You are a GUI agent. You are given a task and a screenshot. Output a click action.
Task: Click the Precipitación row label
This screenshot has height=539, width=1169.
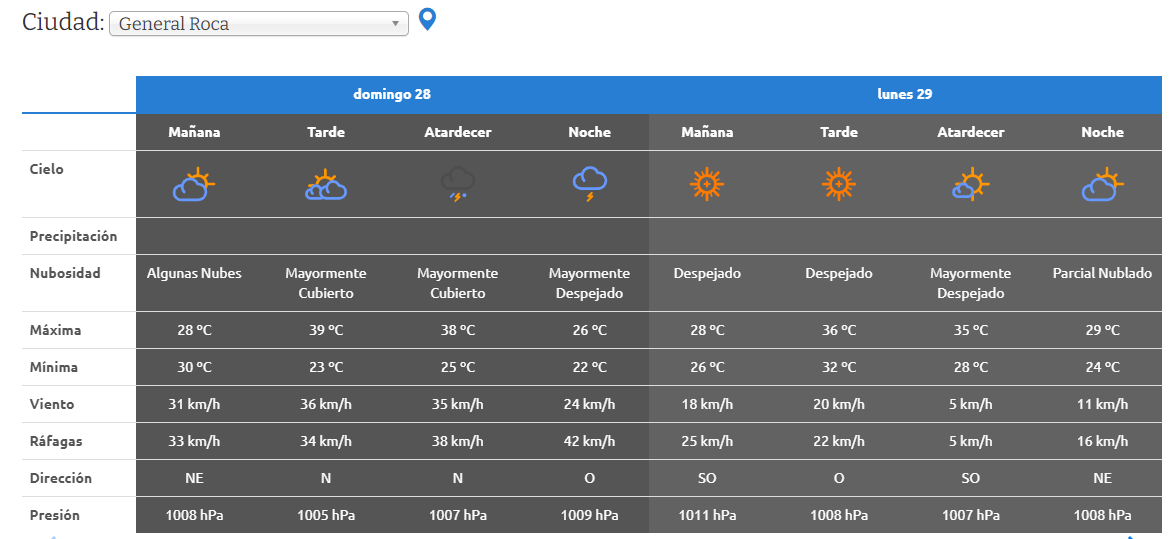[x=73, y=236]
